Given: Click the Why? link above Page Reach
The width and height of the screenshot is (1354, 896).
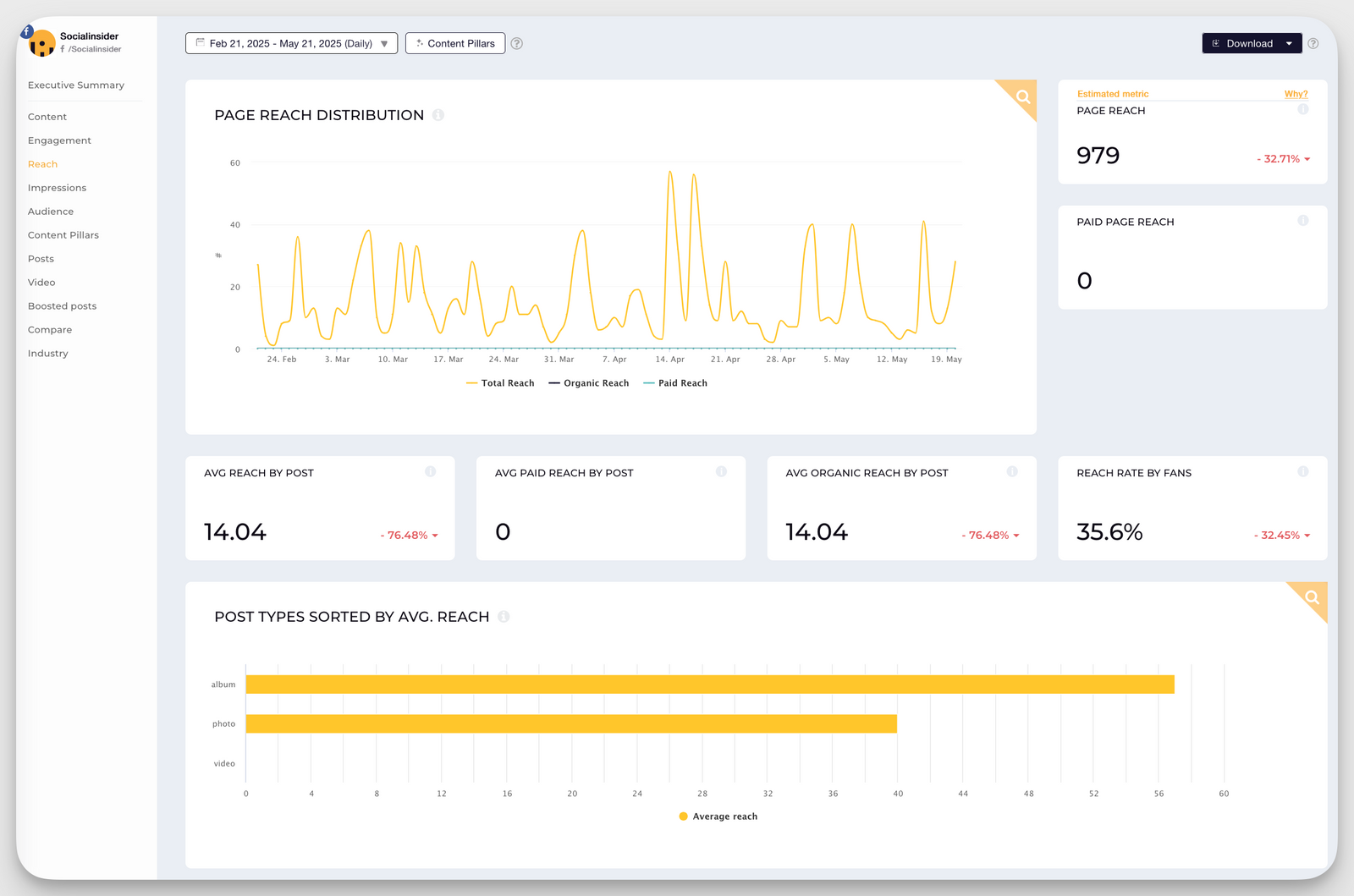Looking at the screenshot, I should click(x=1296, y=93).
